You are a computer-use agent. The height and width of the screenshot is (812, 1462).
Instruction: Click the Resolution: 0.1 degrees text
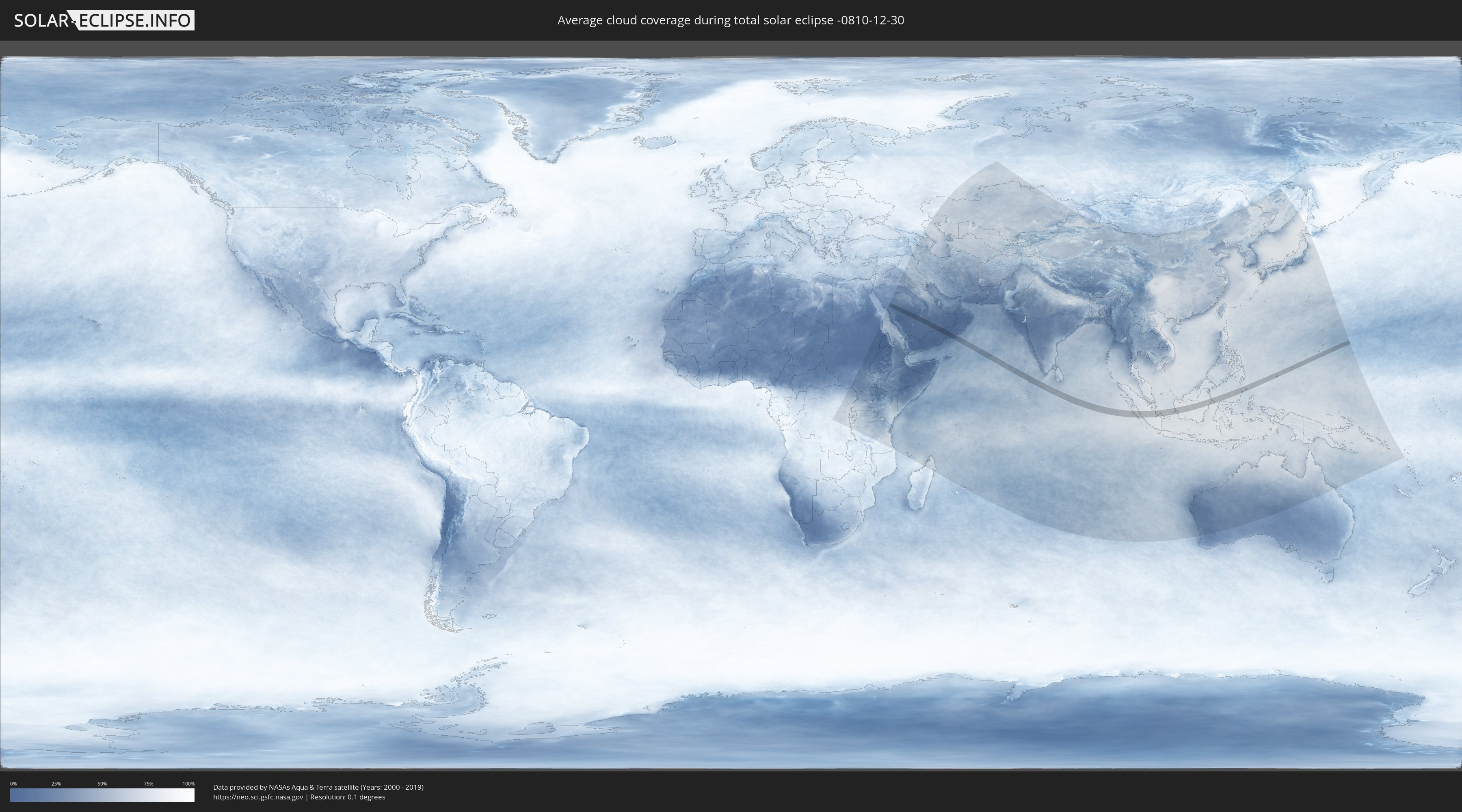(x=347, y=797)
